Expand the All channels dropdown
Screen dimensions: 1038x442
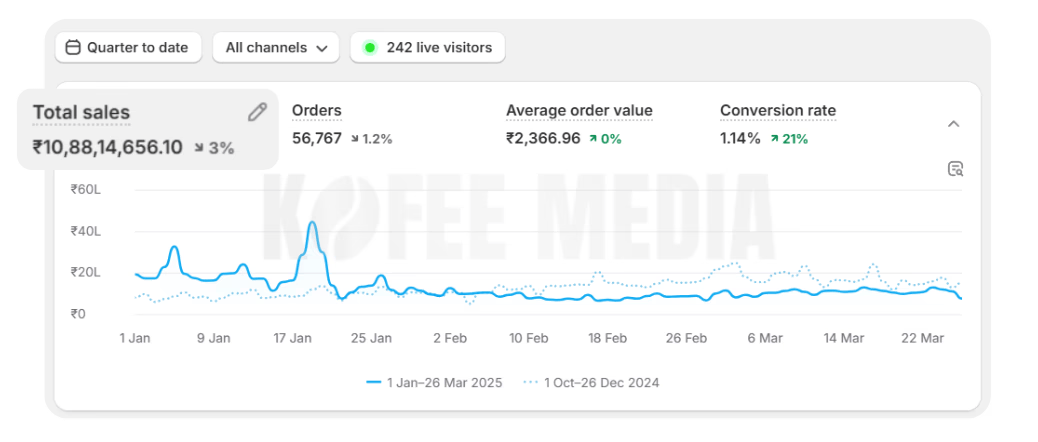(x=276, y=47)
